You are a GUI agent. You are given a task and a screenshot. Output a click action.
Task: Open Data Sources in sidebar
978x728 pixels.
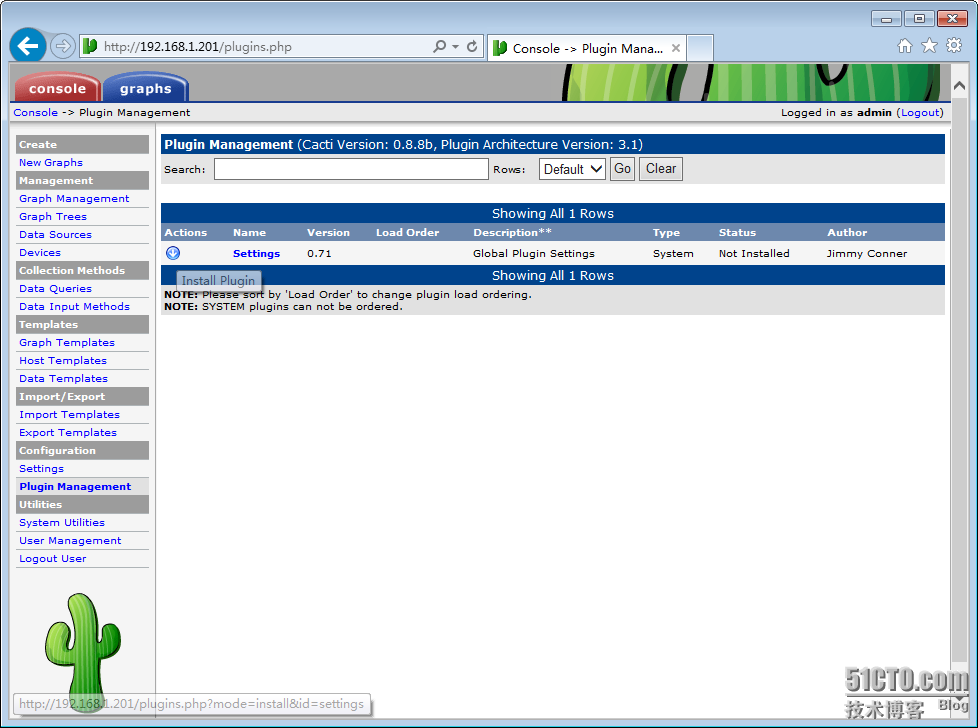pyautogui.click(x=55, y=235)
